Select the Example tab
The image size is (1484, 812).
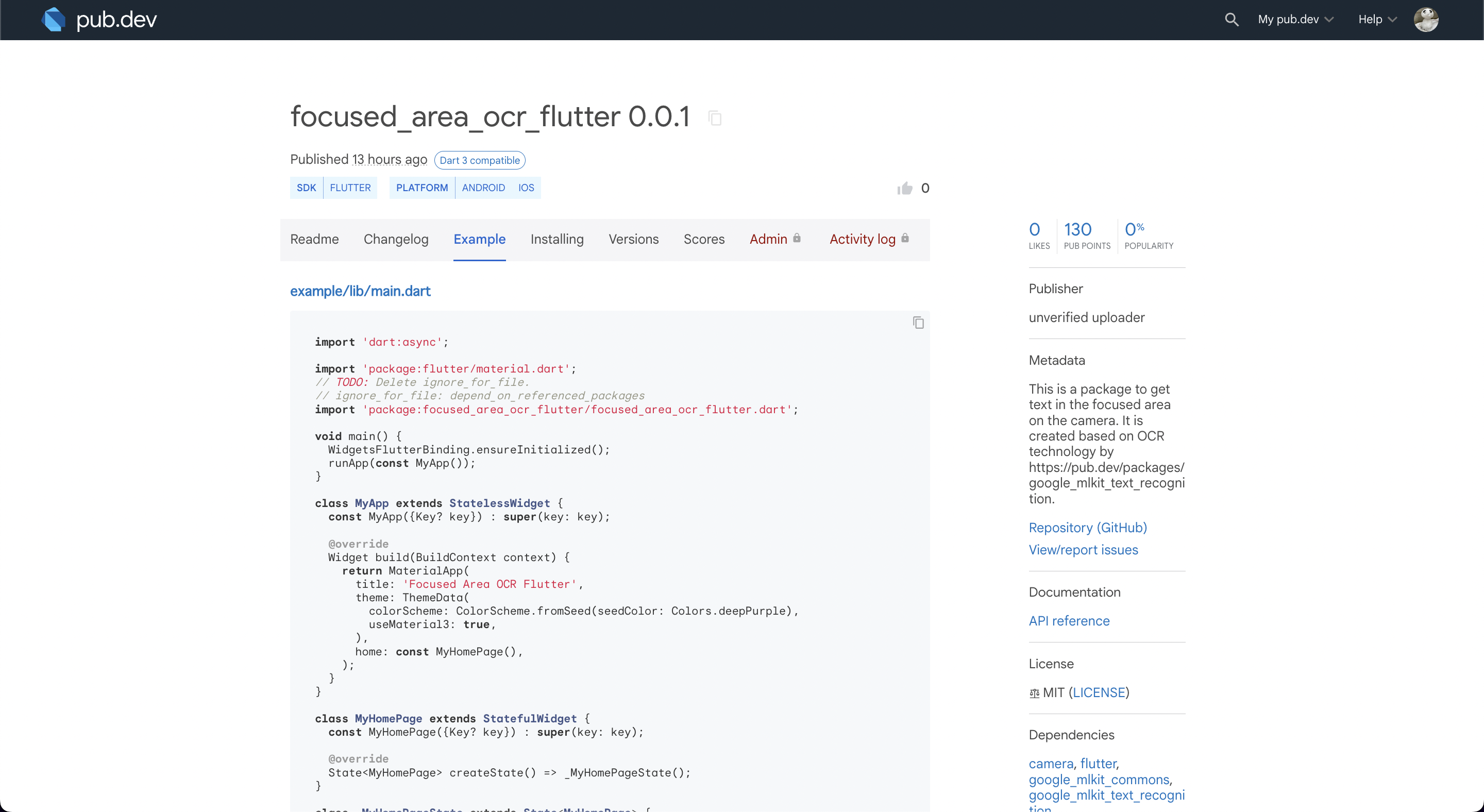point(479,239)
